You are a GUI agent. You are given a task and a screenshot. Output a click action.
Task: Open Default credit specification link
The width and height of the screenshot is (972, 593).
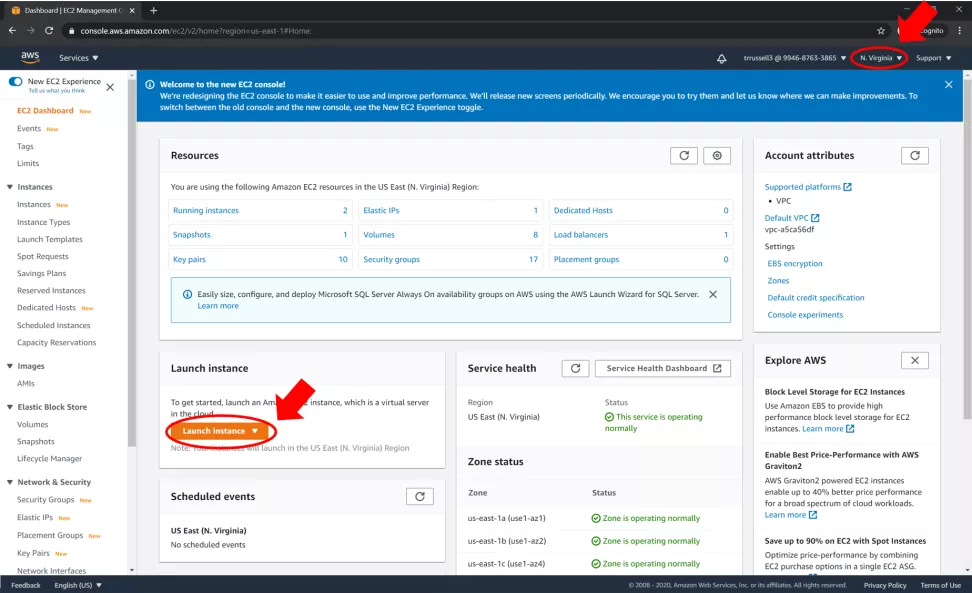coord(816,297)
